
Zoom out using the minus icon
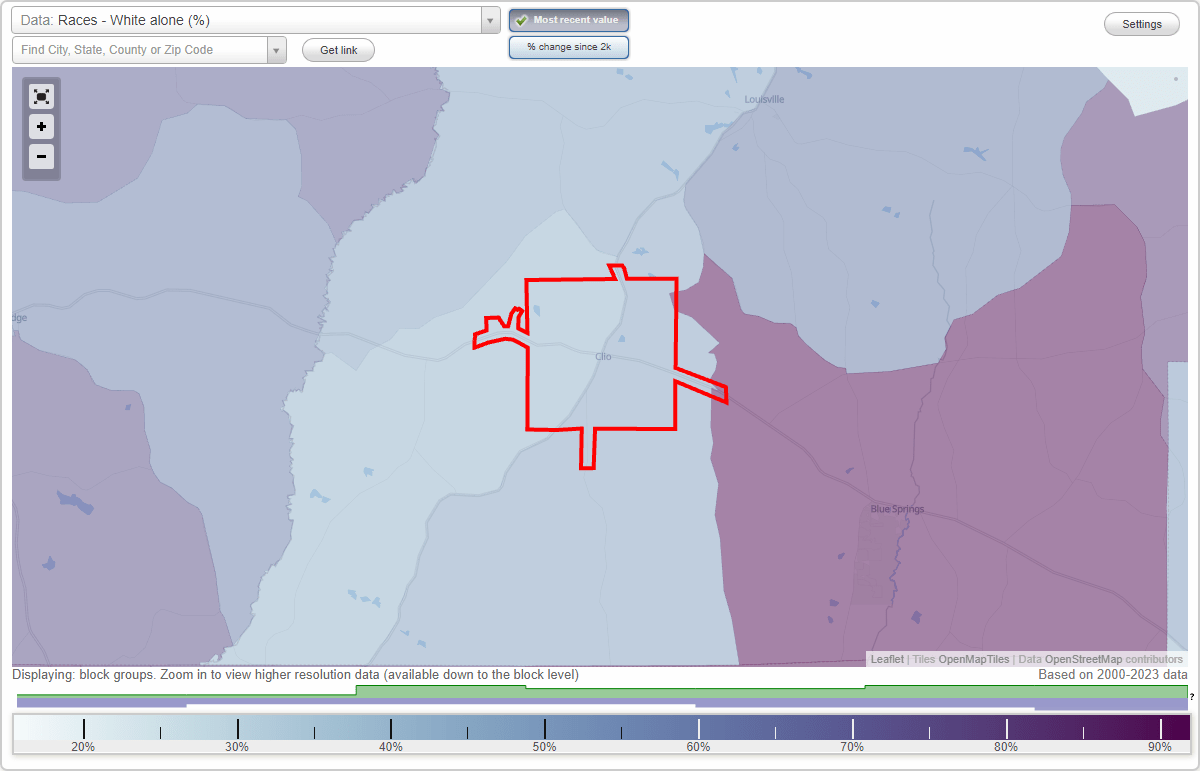[41, 157]
